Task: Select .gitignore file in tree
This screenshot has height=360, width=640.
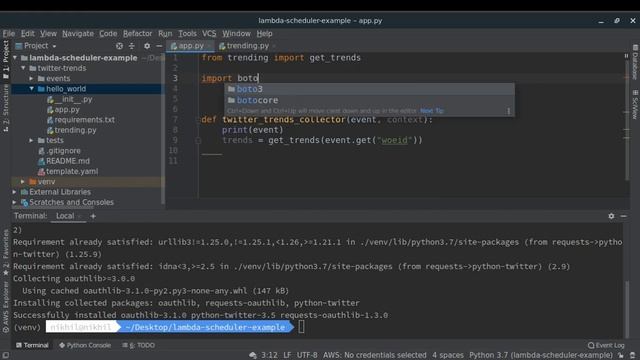Action: [x=60, y=151]
